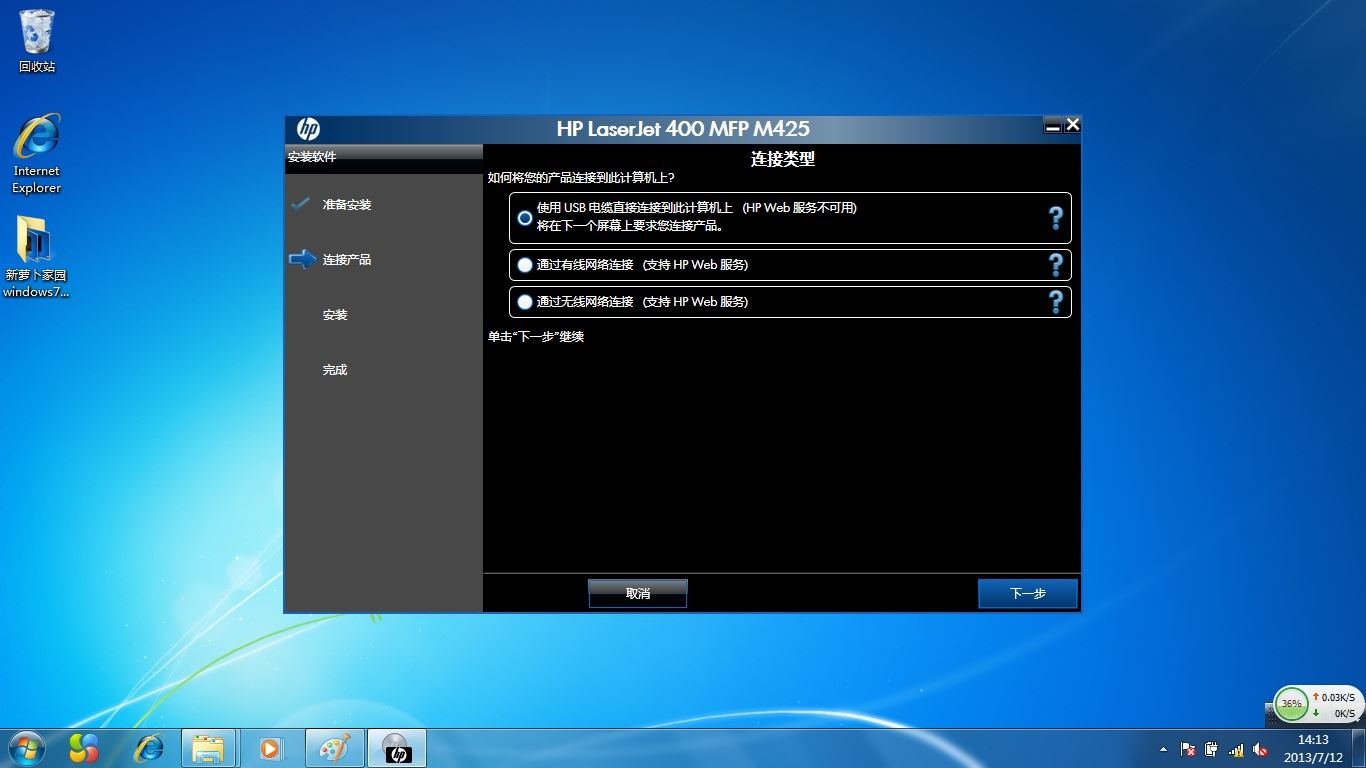This screenshot has width=1366, height=768.
Task: Click the blue arrow next to 连接产品
Action: click(x=302, y=259)
